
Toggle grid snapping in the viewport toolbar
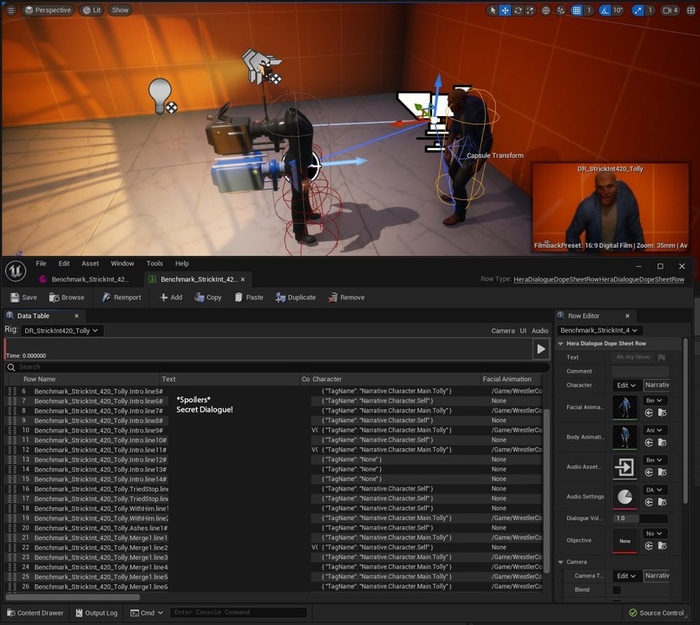(576, 10)
